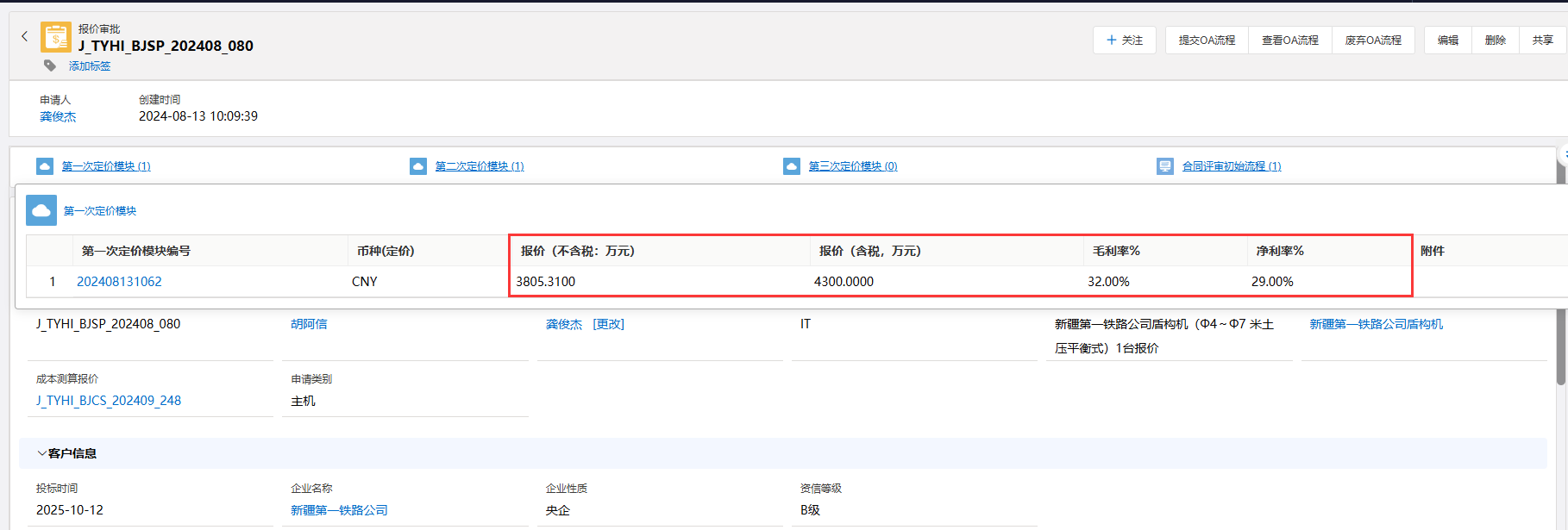This screenshot has height=530, width=1568.
Task: Click the back arrow icon
Action: tap(24, 36)
